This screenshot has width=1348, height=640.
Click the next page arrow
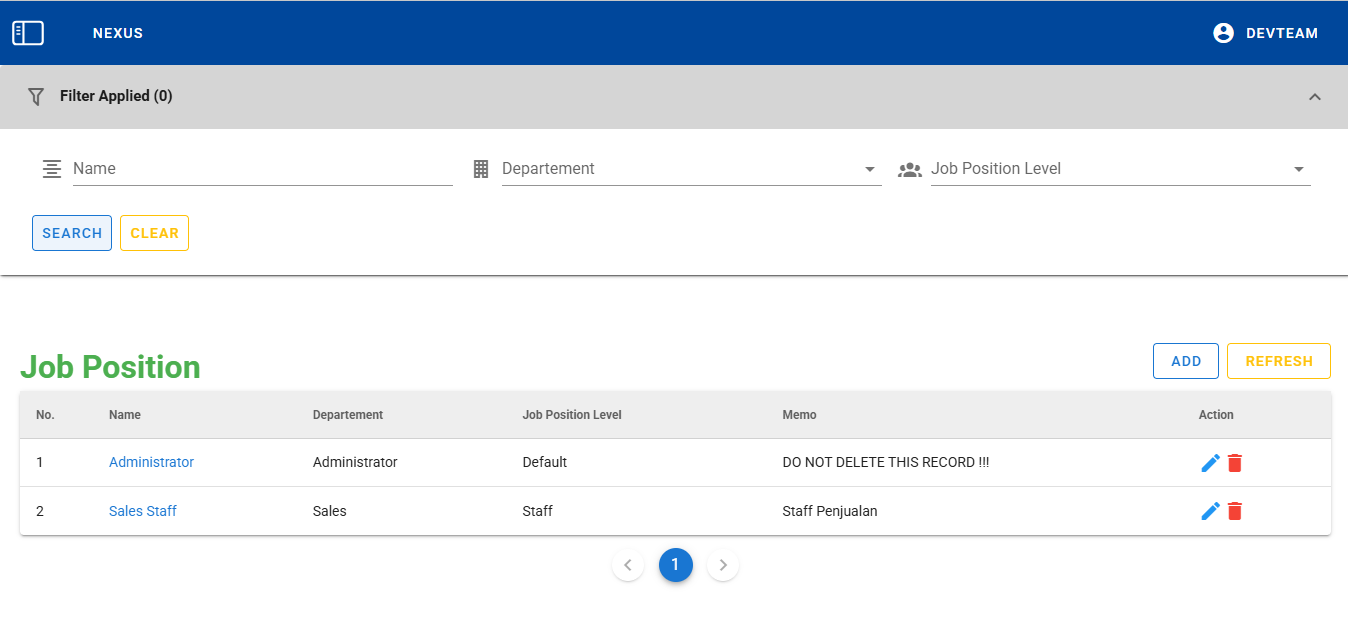[723, 565]
